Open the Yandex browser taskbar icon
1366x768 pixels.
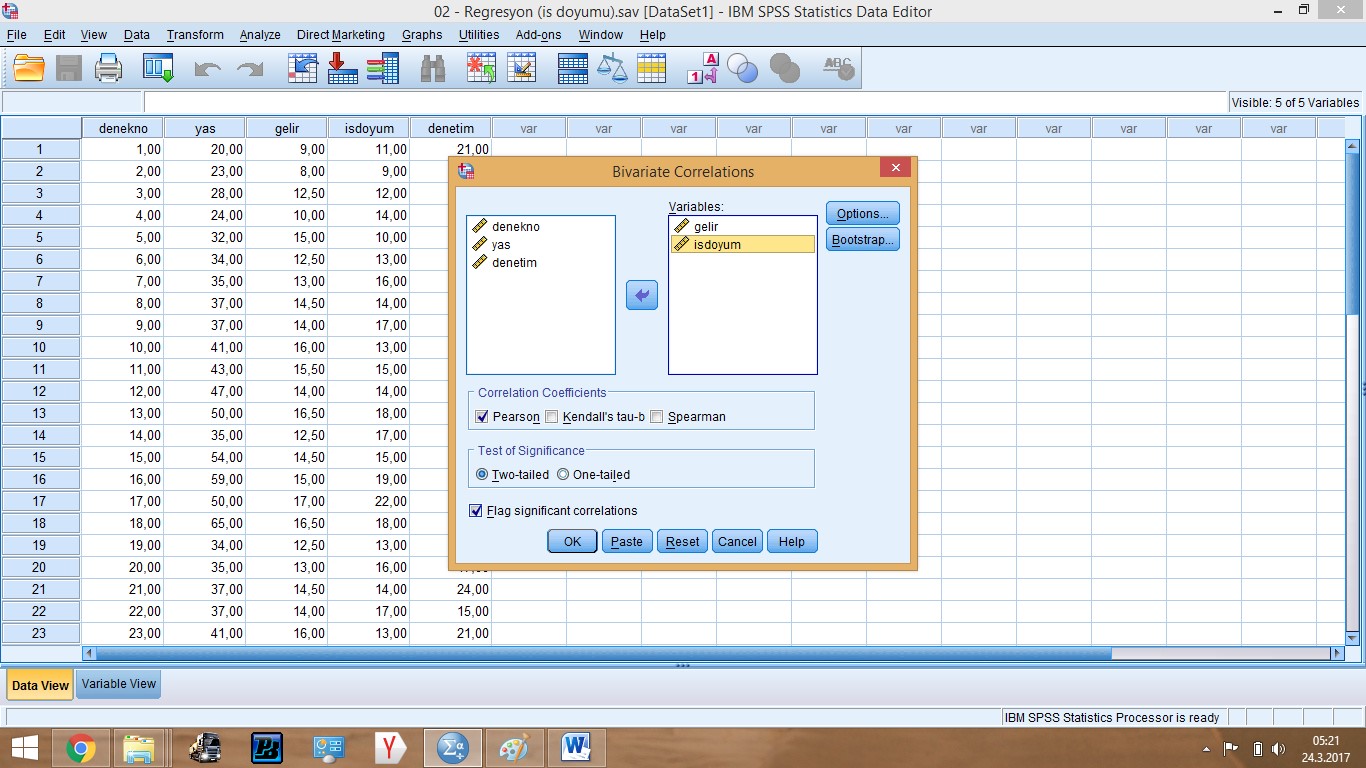pos(391,748)
